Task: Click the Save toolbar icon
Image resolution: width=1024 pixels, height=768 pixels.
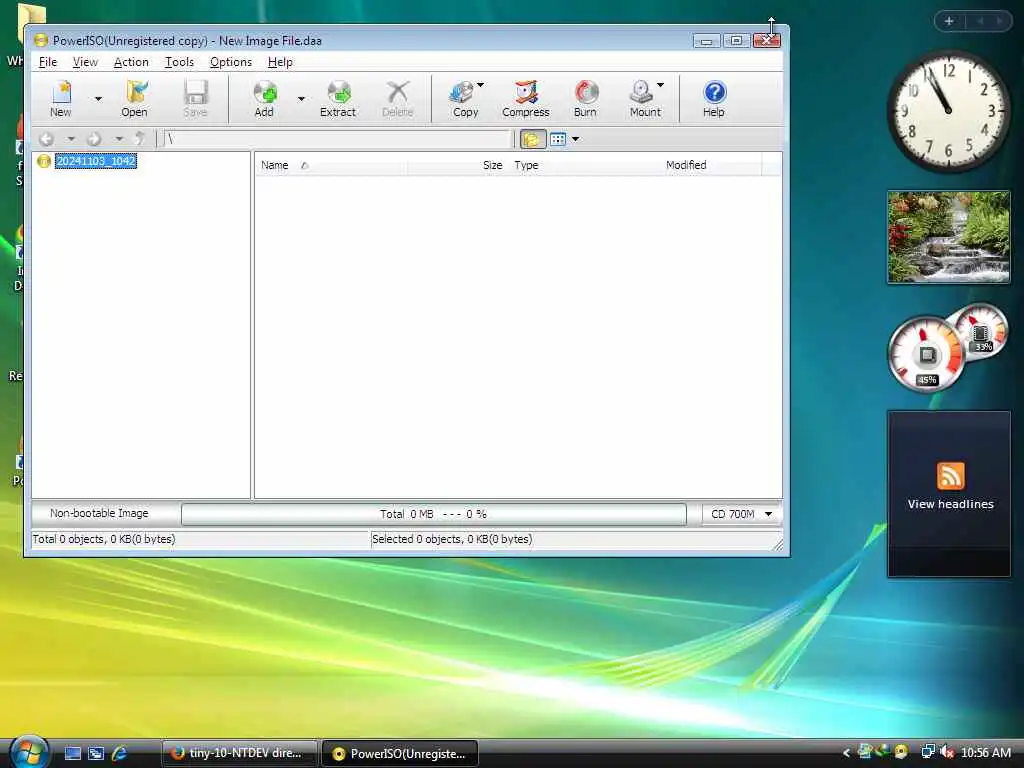Action: 195,99
